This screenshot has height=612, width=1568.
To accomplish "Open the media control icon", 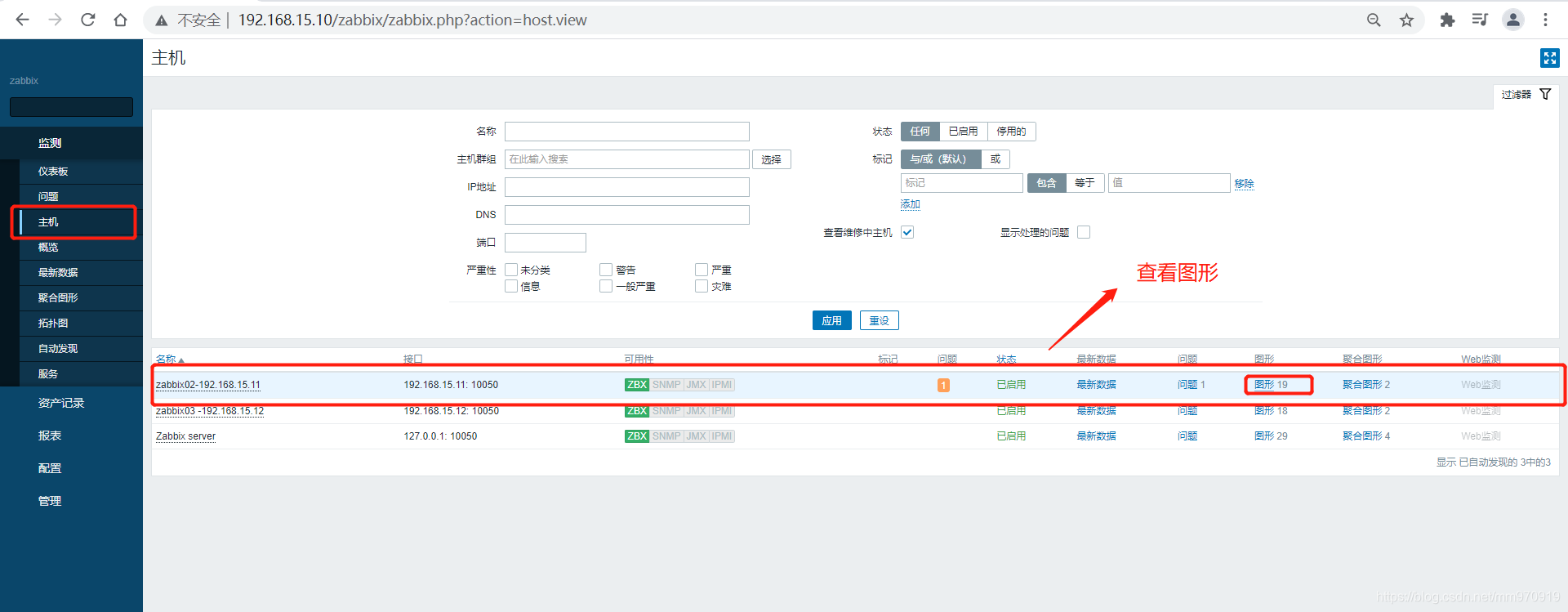I will point(1480,20).
